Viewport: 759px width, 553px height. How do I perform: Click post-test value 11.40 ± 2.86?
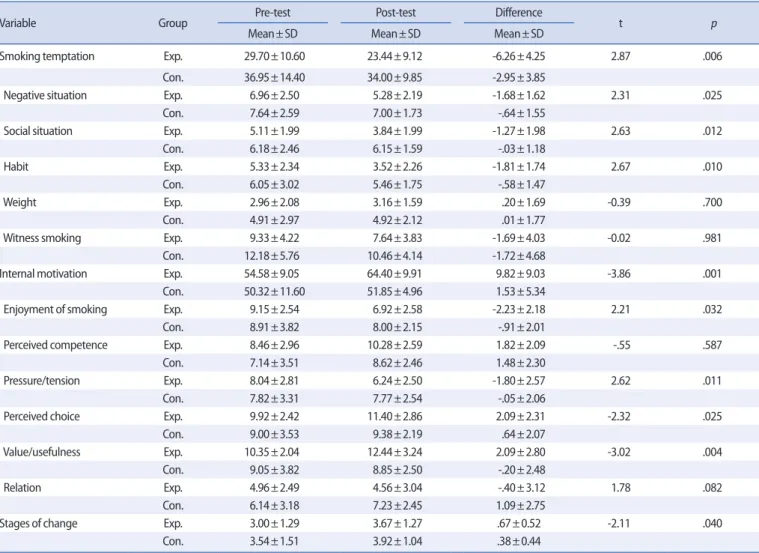pos(395,416)
